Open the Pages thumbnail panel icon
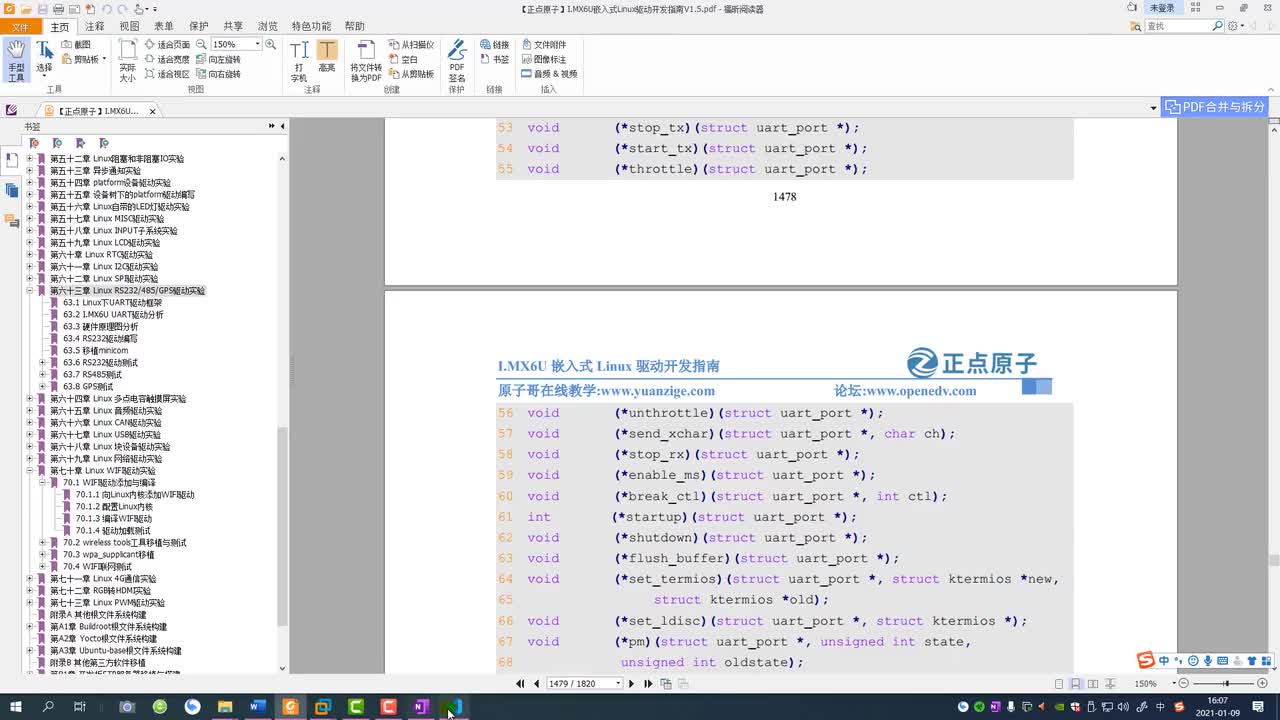 11,190
